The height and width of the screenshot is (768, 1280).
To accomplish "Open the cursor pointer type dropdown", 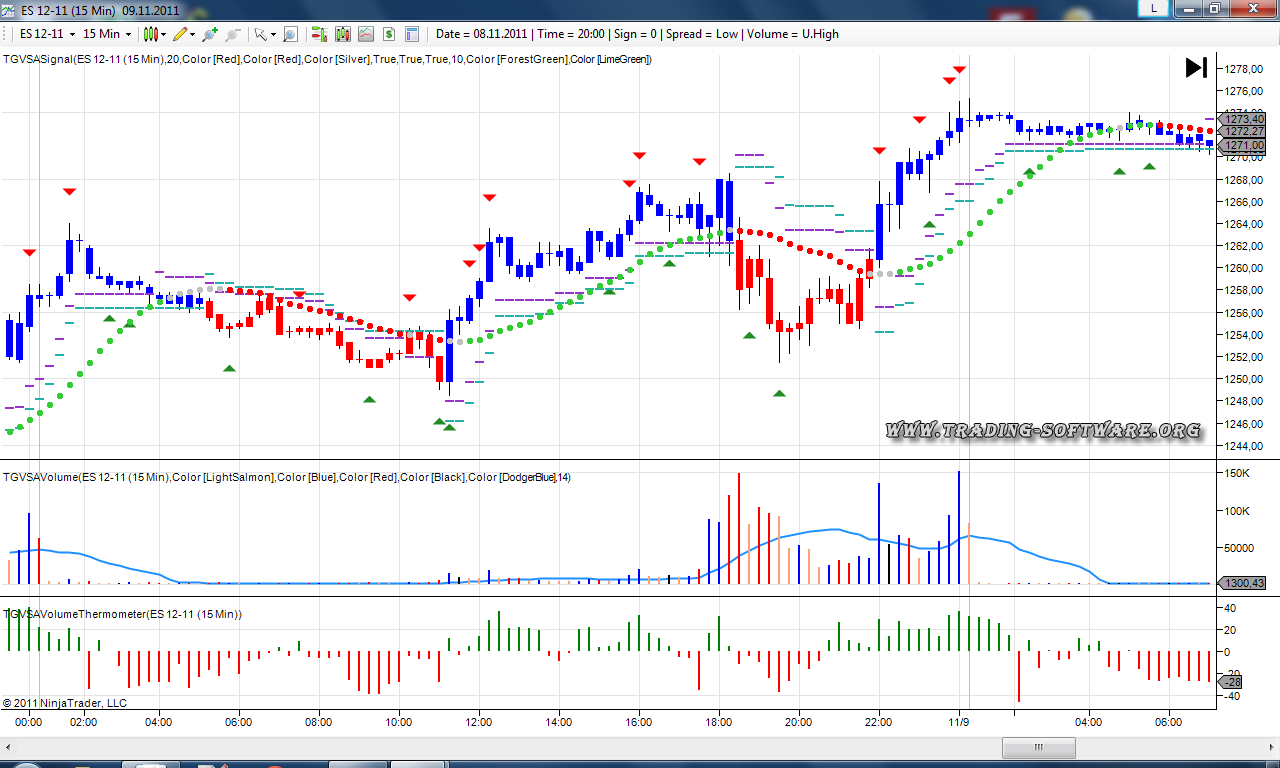I will (264, 34).
